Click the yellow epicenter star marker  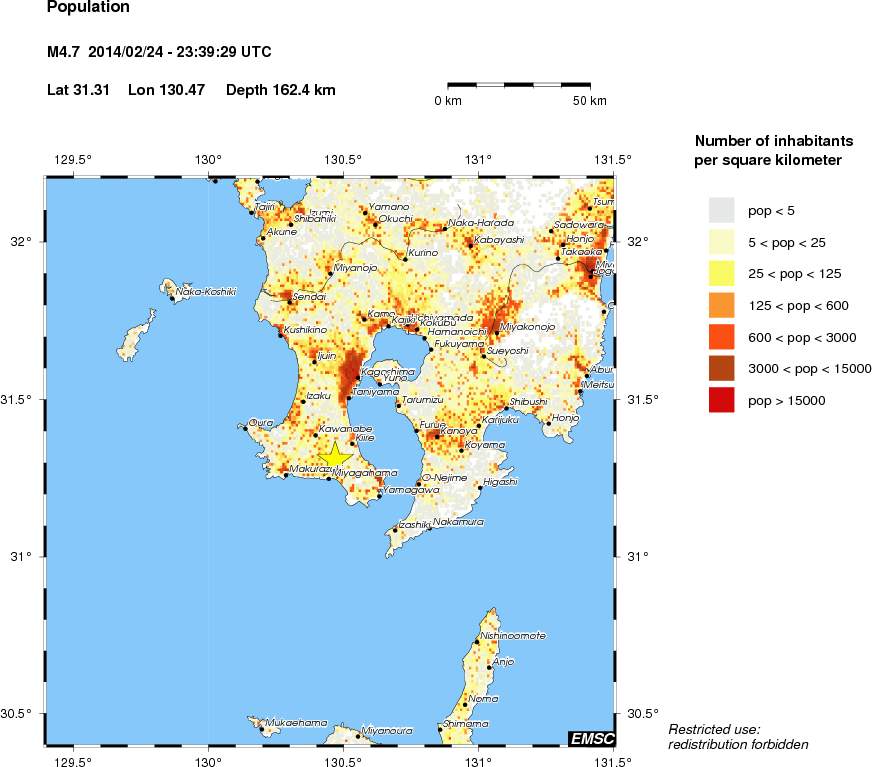click(335, 455)
